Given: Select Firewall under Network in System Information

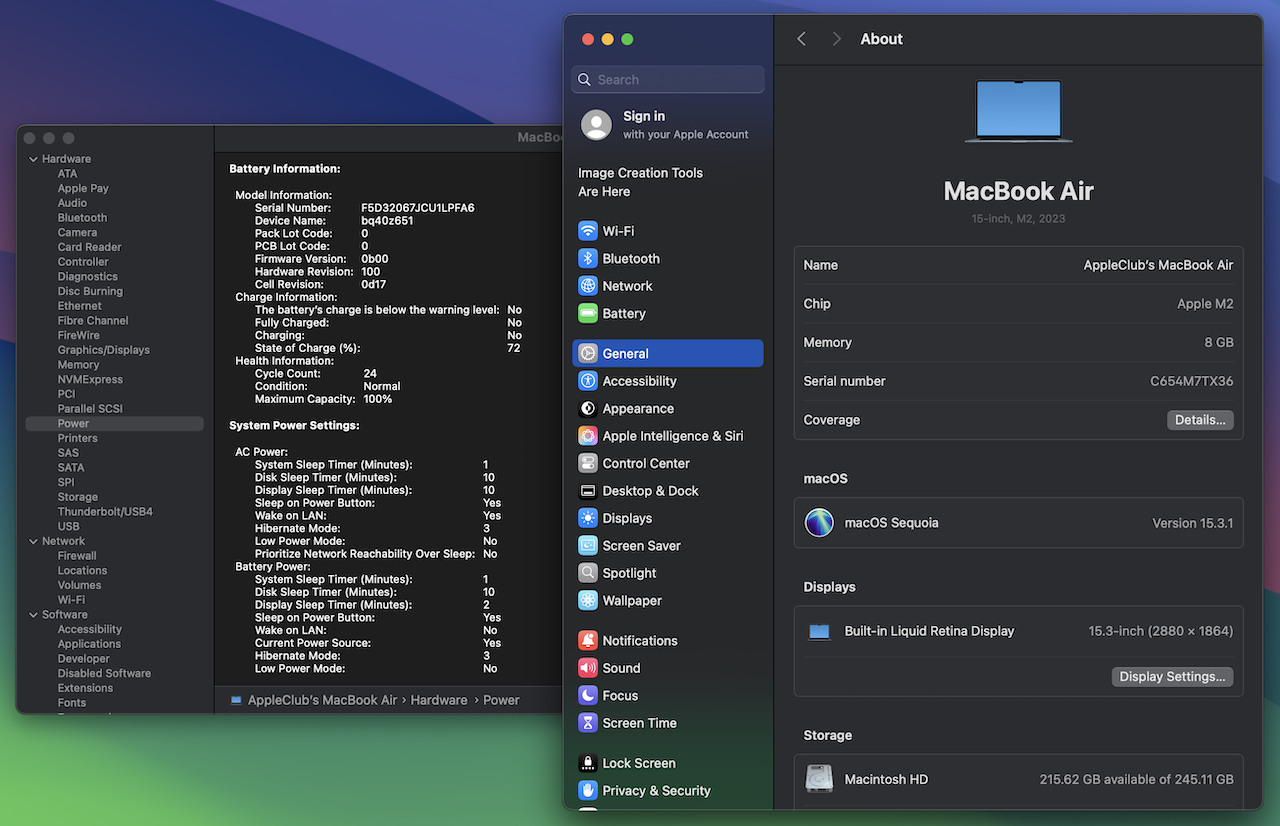Looking at the screenshot, I should coord(77,556).
